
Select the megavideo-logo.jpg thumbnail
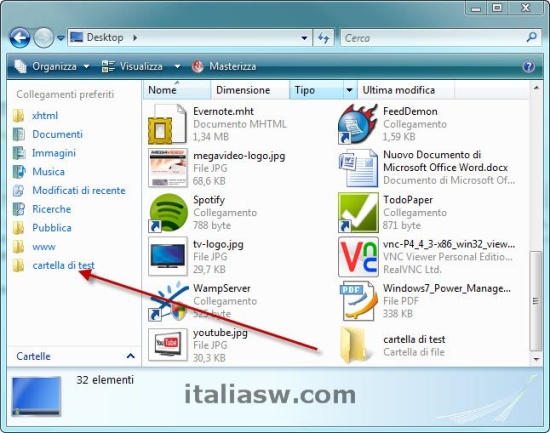(168, 168)
